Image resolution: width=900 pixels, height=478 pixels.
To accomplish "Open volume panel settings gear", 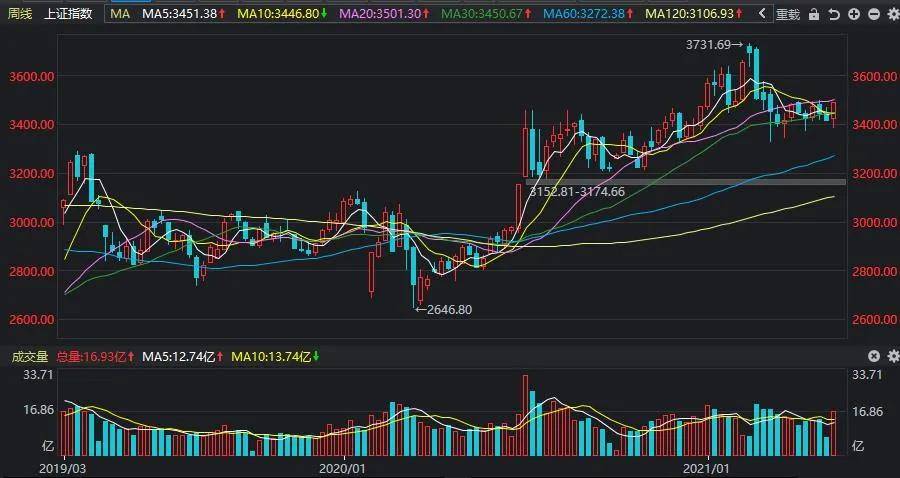I will [893, 356].
